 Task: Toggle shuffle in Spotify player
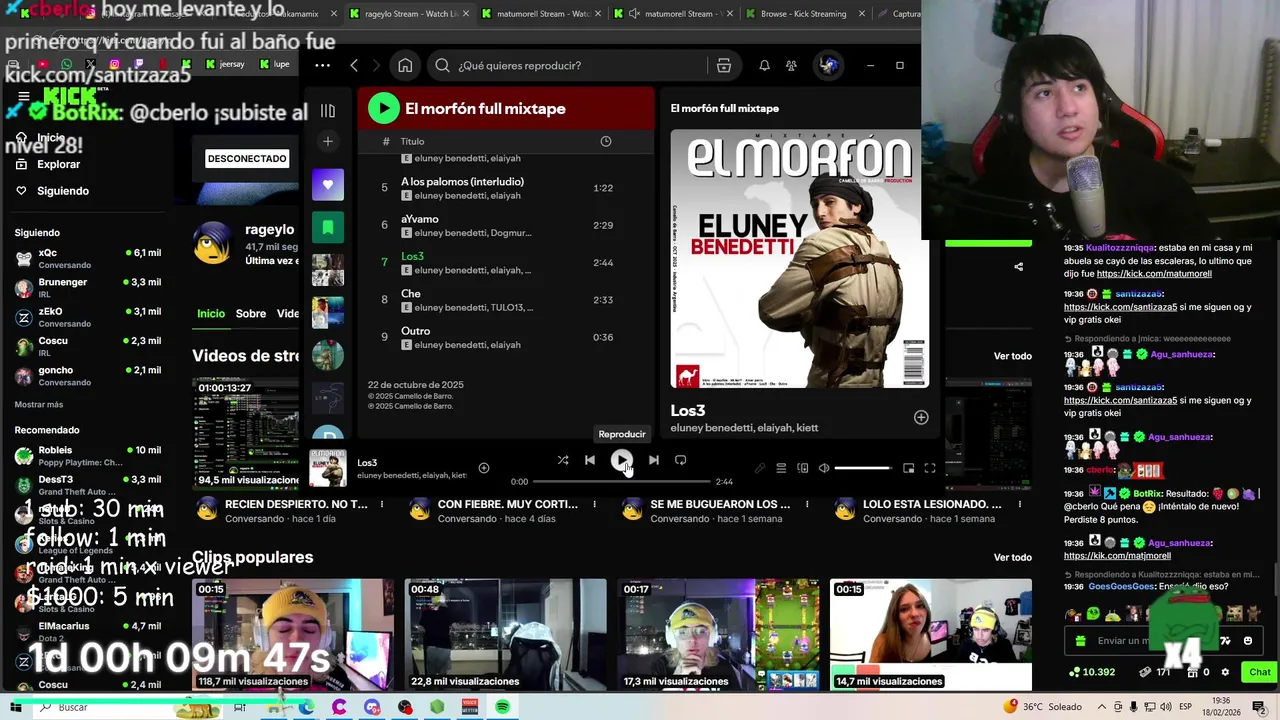click(x=563, y=460)
